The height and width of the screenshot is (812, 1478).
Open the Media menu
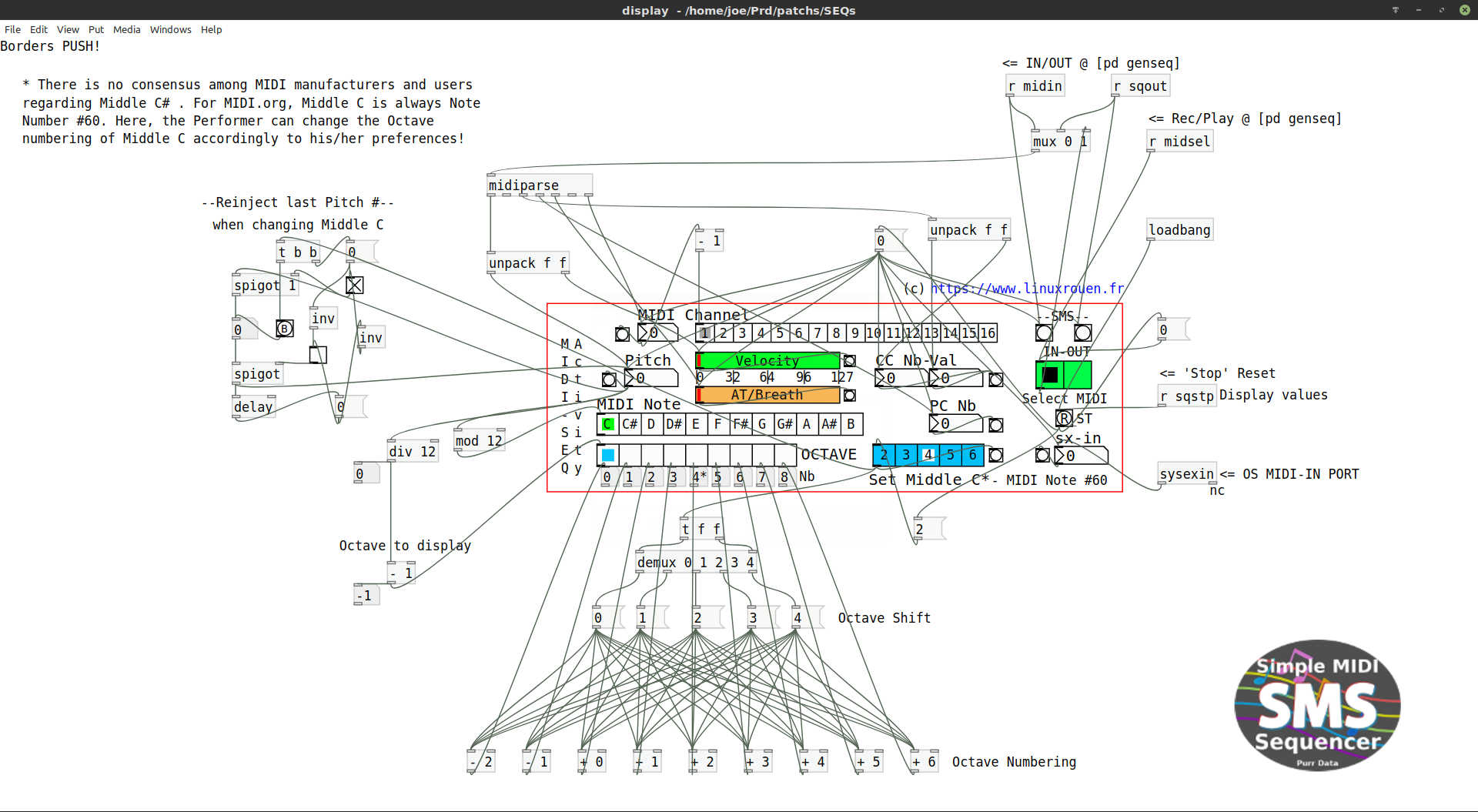point(126,29)
